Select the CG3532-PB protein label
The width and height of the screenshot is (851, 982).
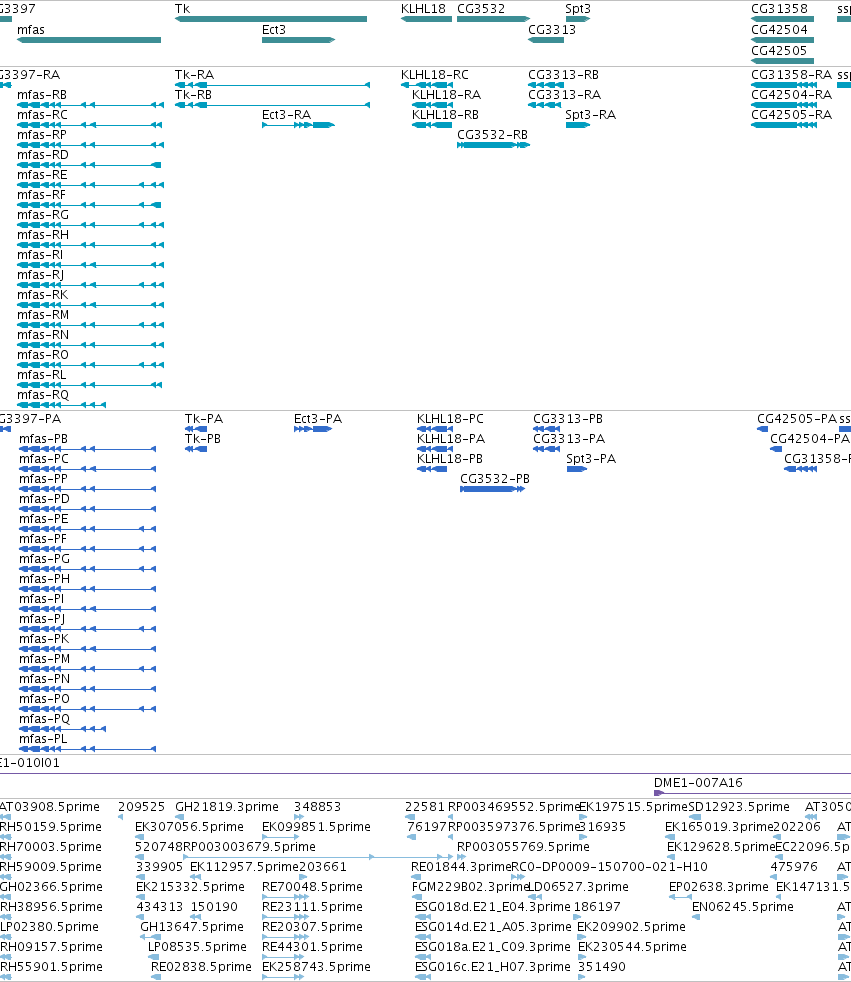coord(495,478)
